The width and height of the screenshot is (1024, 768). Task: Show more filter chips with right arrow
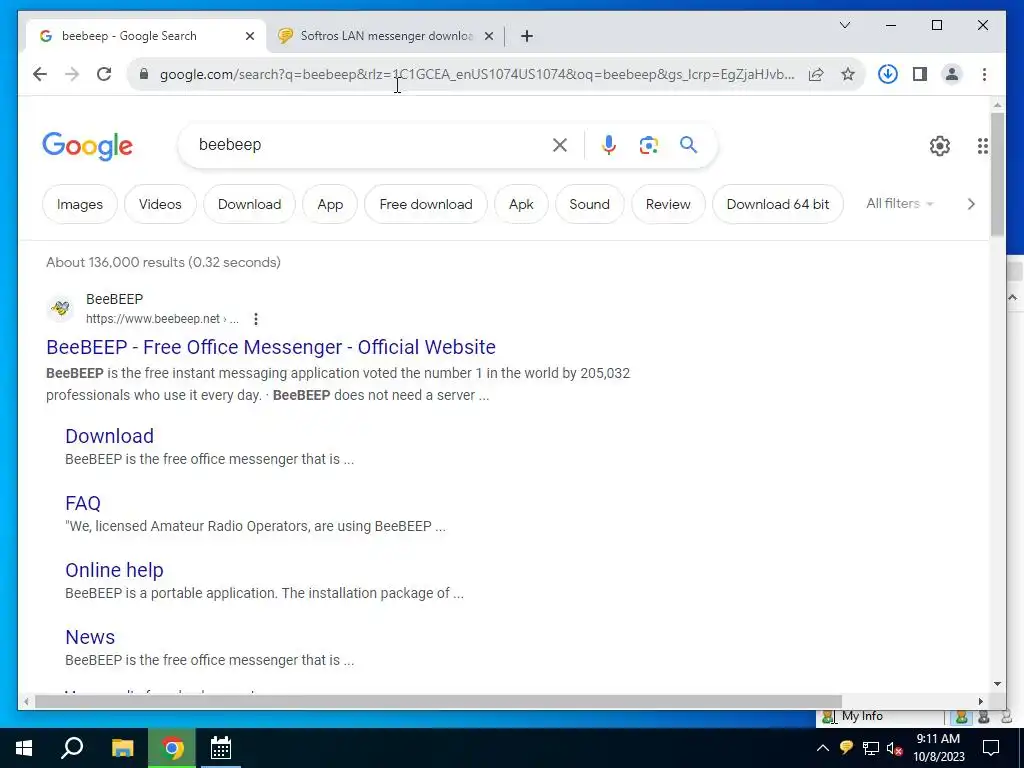[x=971, y=204]
